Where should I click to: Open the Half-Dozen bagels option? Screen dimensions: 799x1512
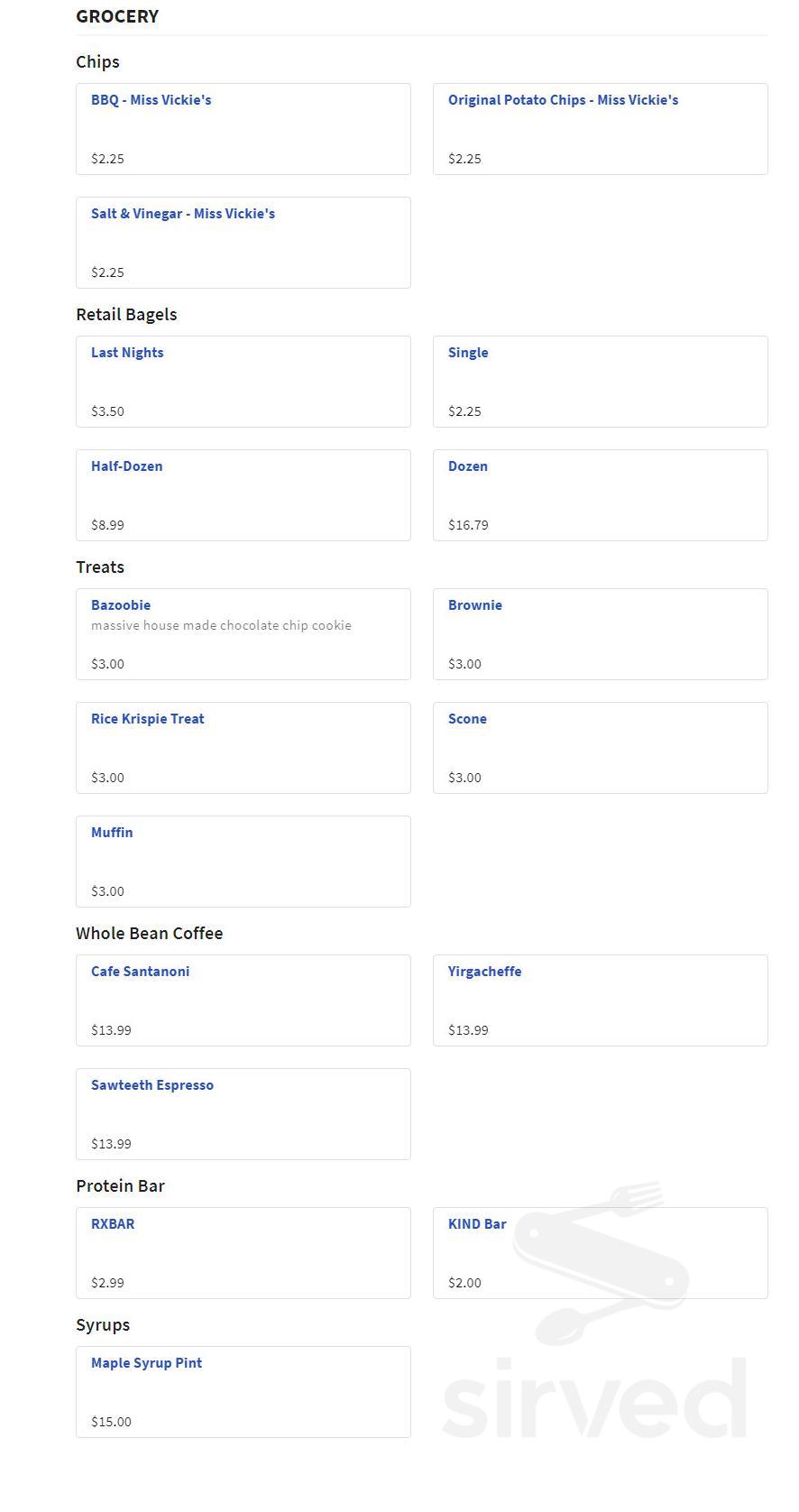tap(243, 495)
